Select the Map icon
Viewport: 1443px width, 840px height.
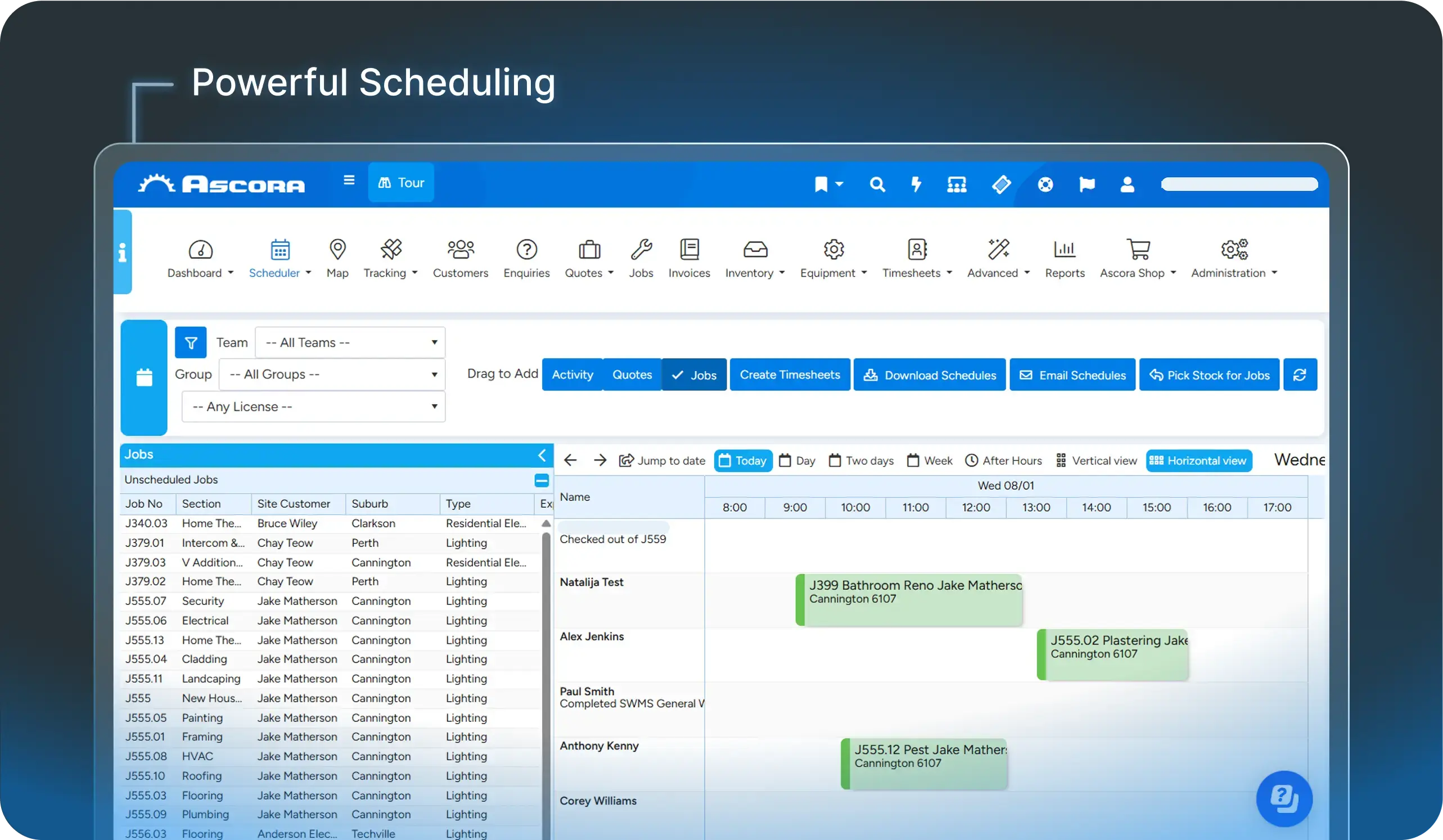pos(337,259)
